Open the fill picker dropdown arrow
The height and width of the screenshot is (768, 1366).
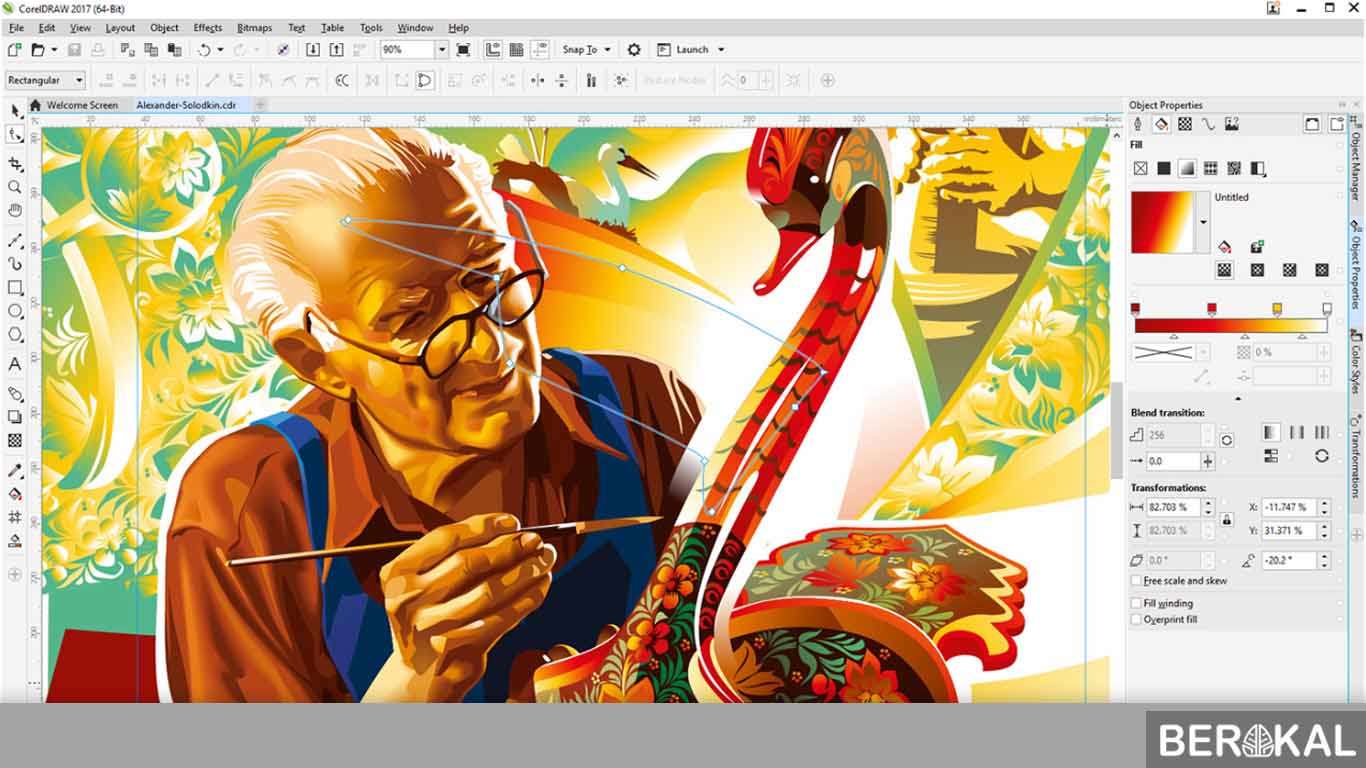1203,222
